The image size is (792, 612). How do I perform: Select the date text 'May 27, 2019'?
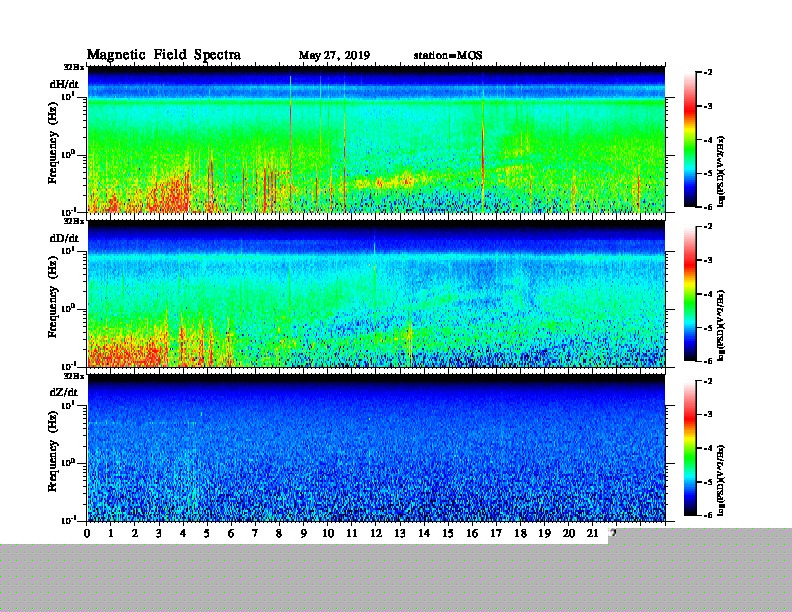pyautogui.click(x=334, y=56)
